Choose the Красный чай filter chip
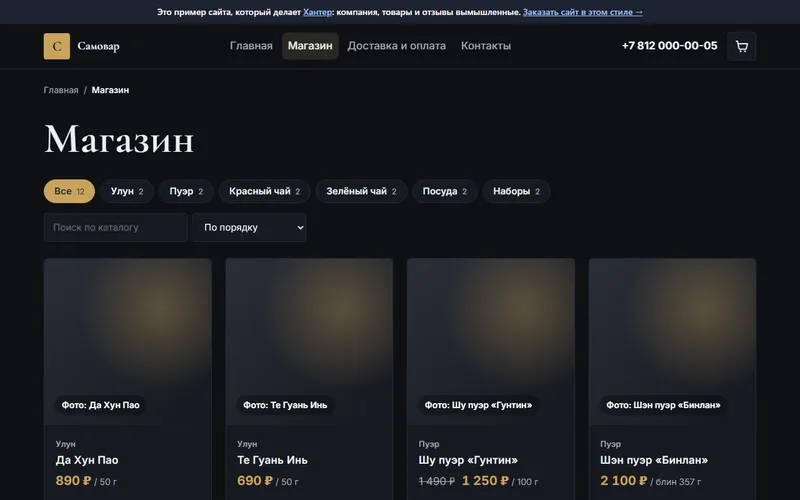Viewport: 800px width, 500px height. coord(264,191)
